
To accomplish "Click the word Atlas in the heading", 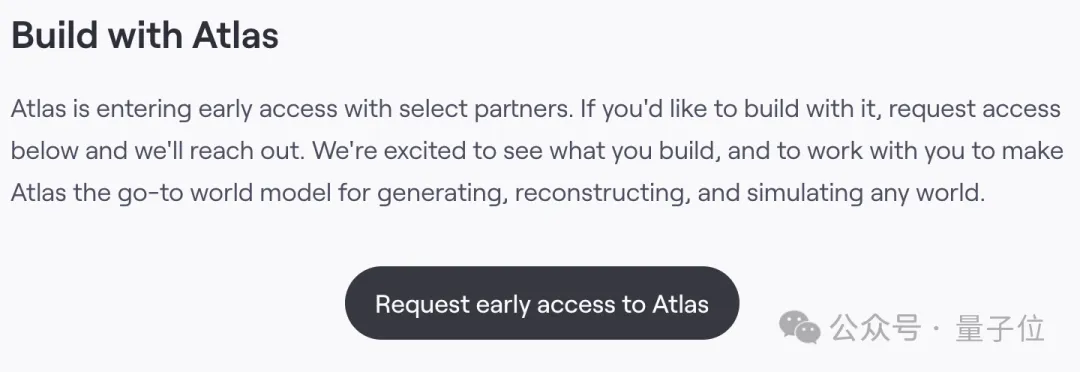I will pos(236,35).
